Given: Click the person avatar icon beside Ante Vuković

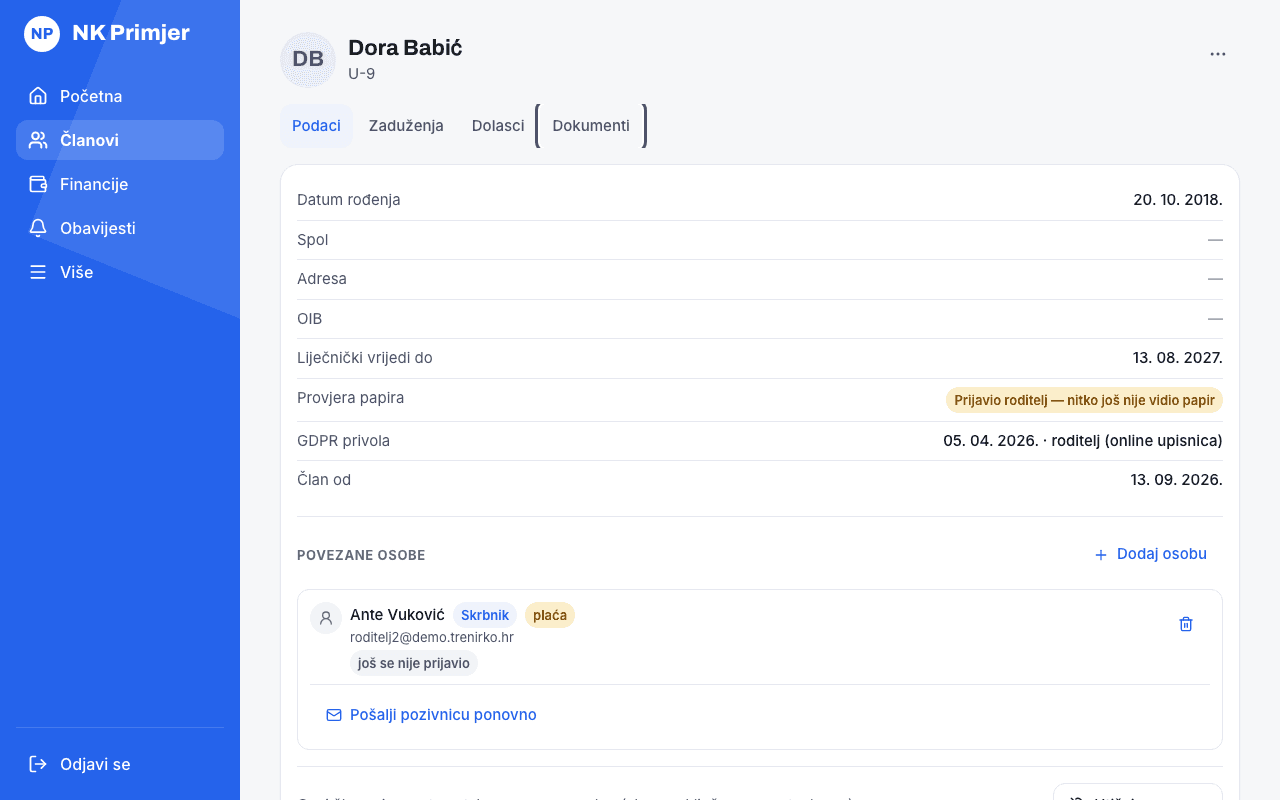Looking at the screenshot, I should point(326,618).
